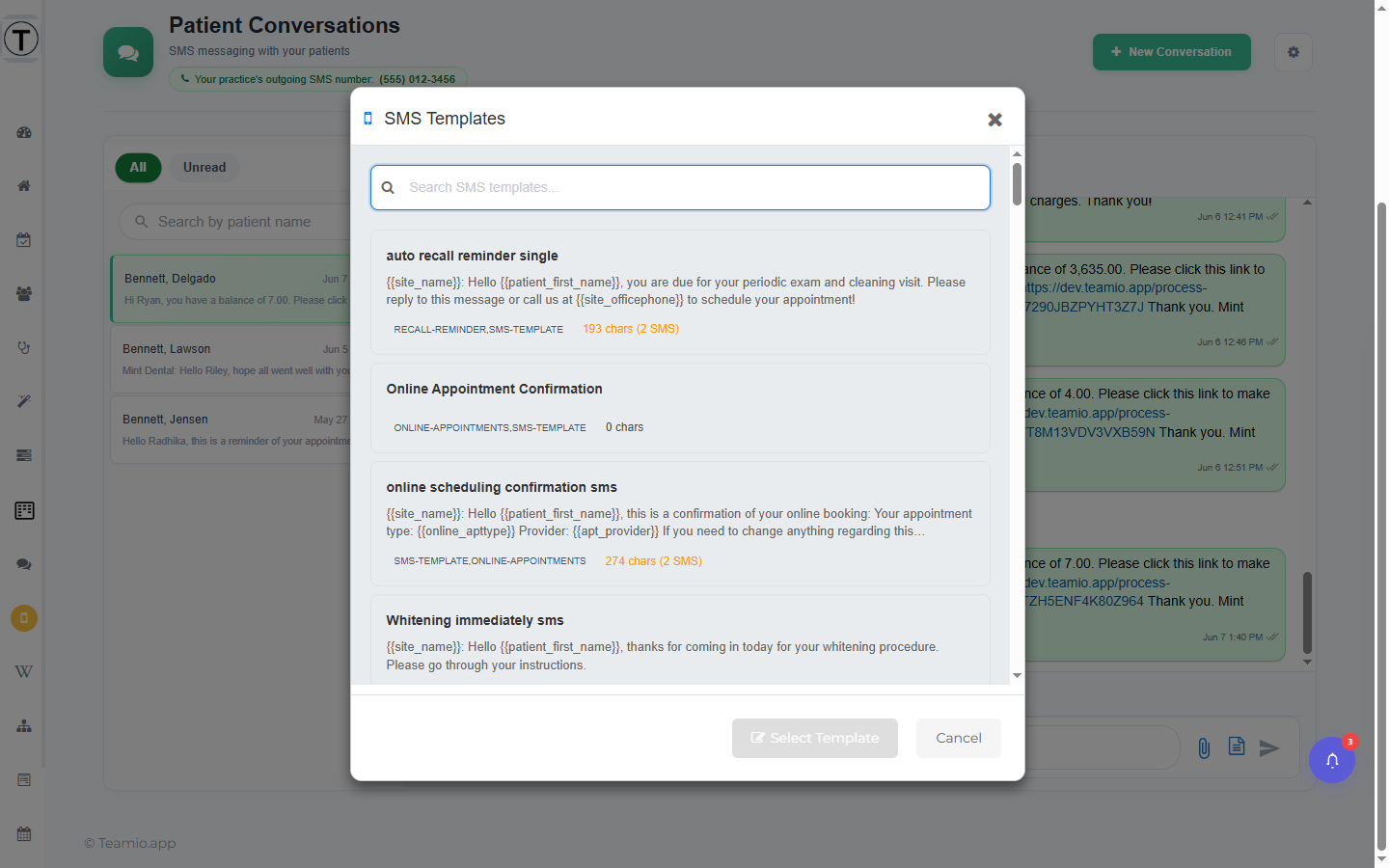Switch to the All conversations tab
The width and height of the screenshot is (1389, 868).
tap(138, 168)
